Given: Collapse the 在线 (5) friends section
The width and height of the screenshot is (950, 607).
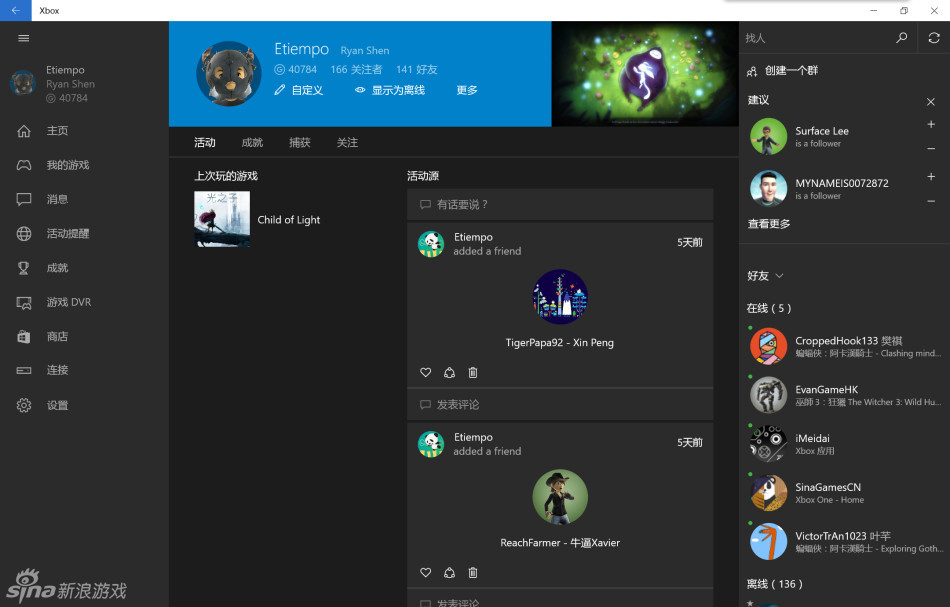Looking at the screenshot, I should (x=768, y=308).
